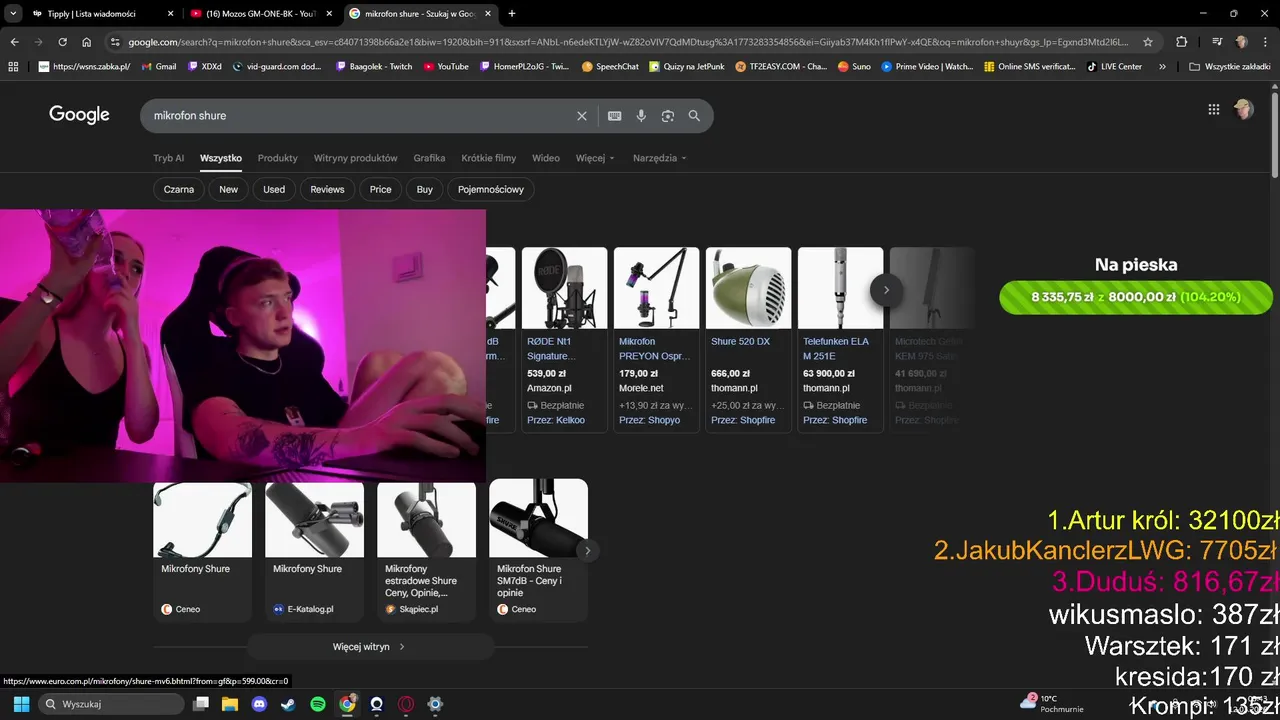
Task: Open RØDE Nt1 Signature product image
Action: click(x=564, y=288)
